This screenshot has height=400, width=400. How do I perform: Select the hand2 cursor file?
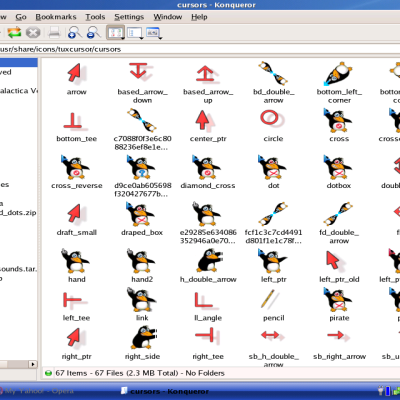point(142,266)
